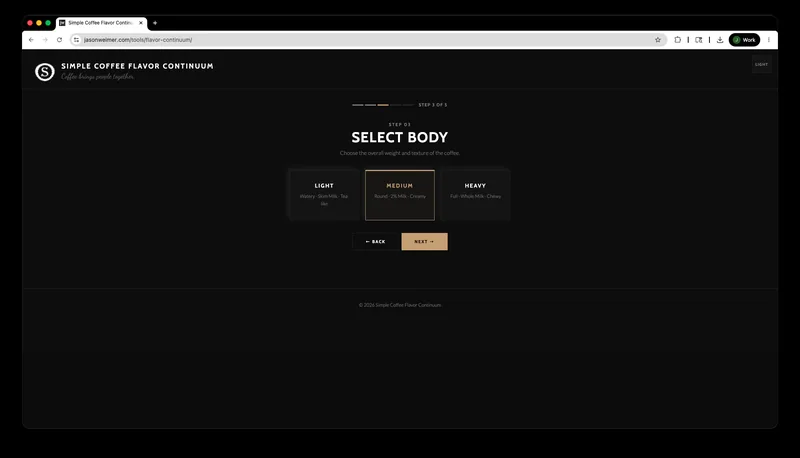Image resolution: width=800 pixels, height=458 pixels.
Task: Select the Light body card
Action: pos(324,195)
